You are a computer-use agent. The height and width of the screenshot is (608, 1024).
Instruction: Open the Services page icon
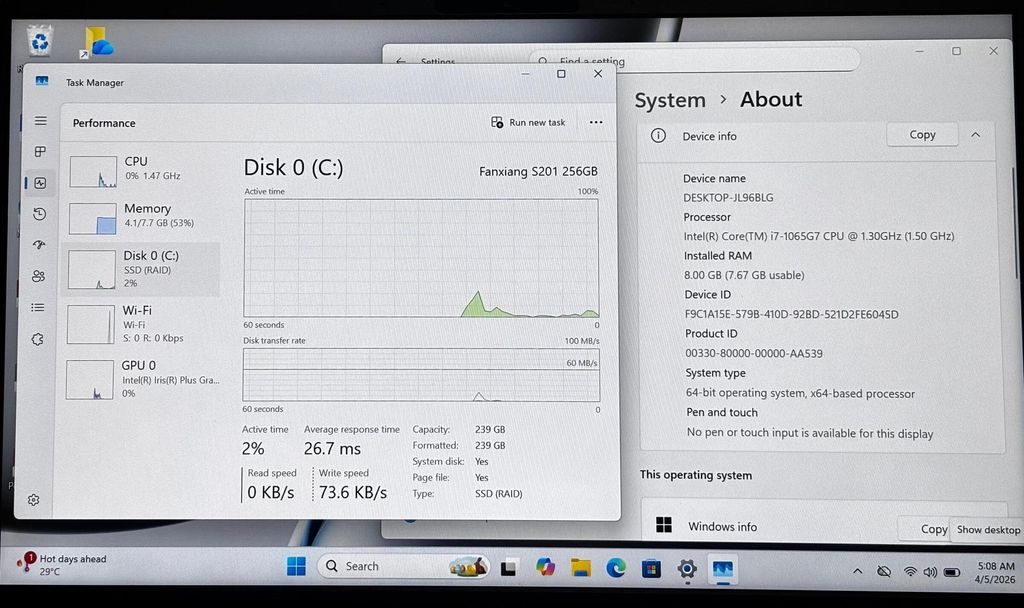coord(38,339)
